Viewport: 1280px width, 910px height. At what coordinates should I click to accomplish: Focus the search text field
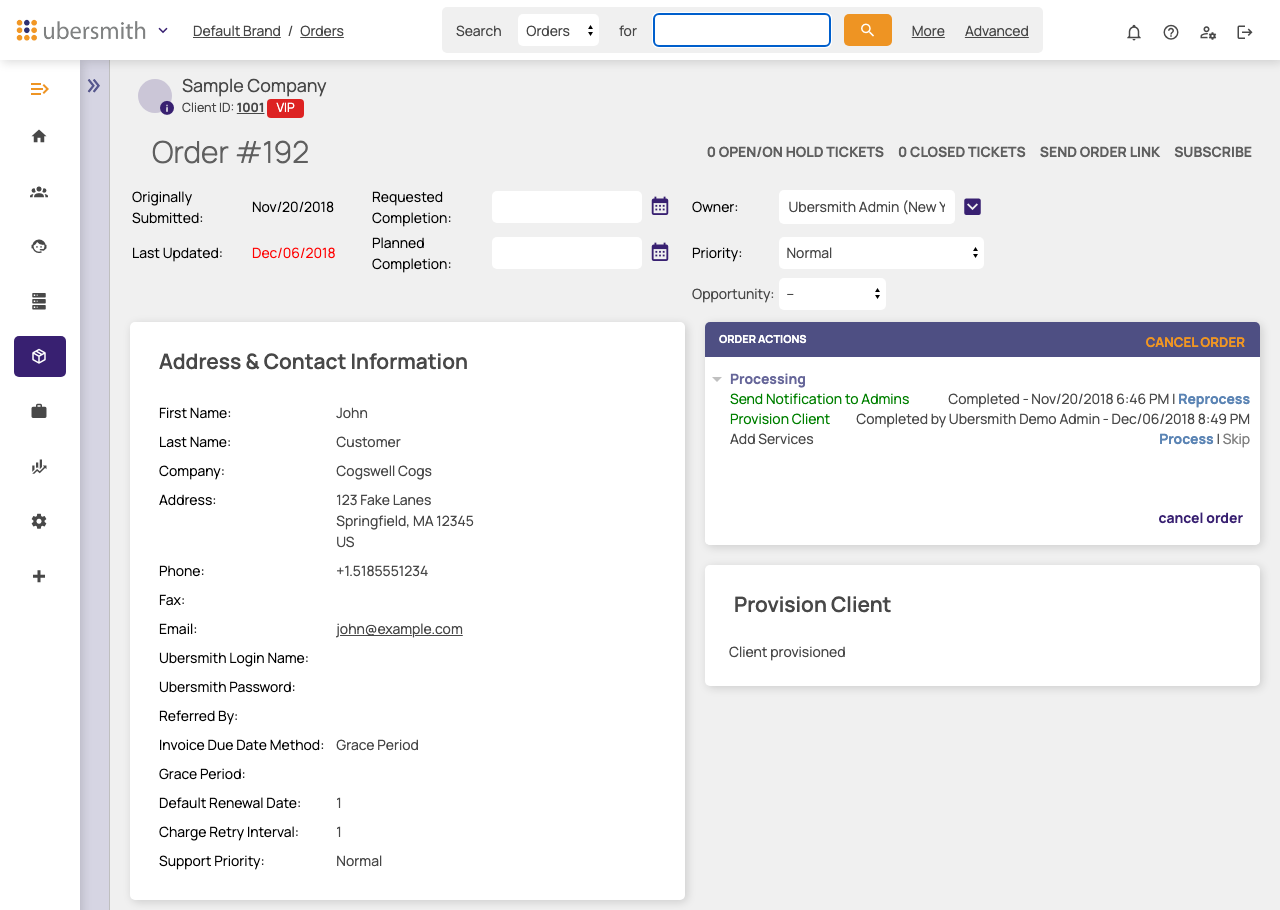(x=742, y=30)
